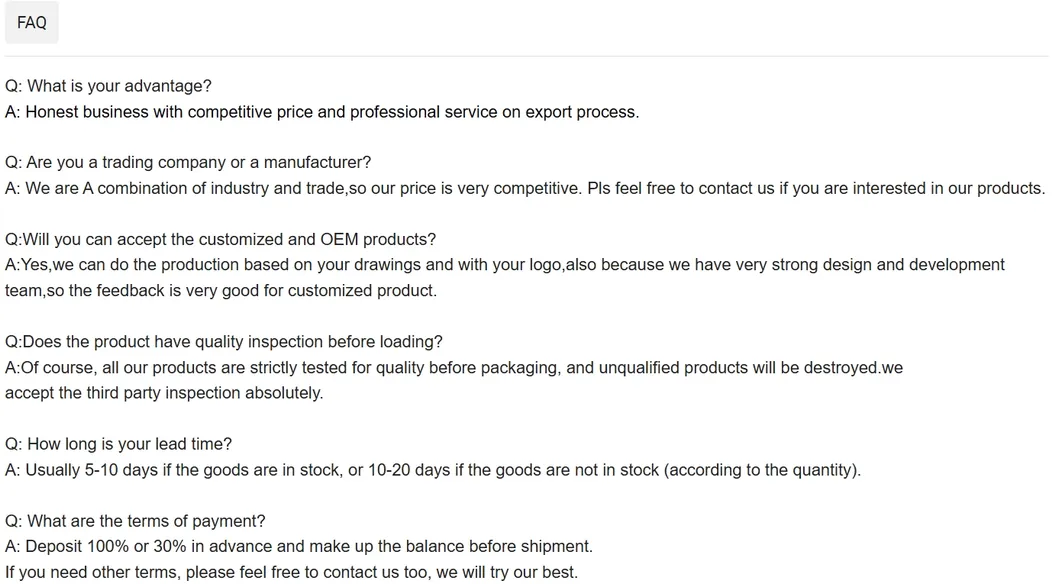
Task: Click the question 'What is your advantage?'
Action: point(108,86)
